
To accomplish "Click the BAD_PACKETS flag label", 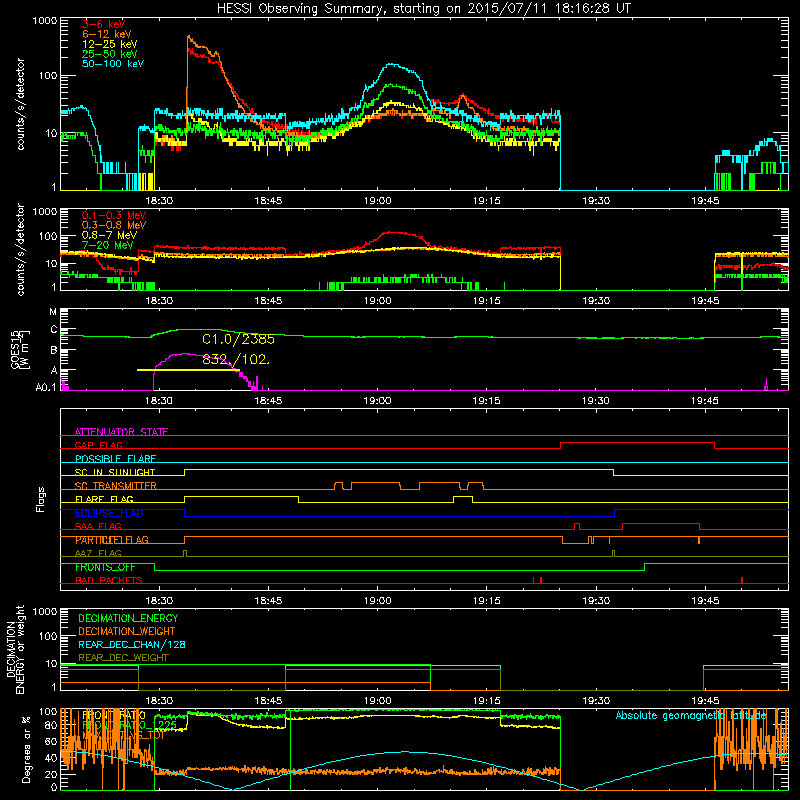I will coord(109,580).
